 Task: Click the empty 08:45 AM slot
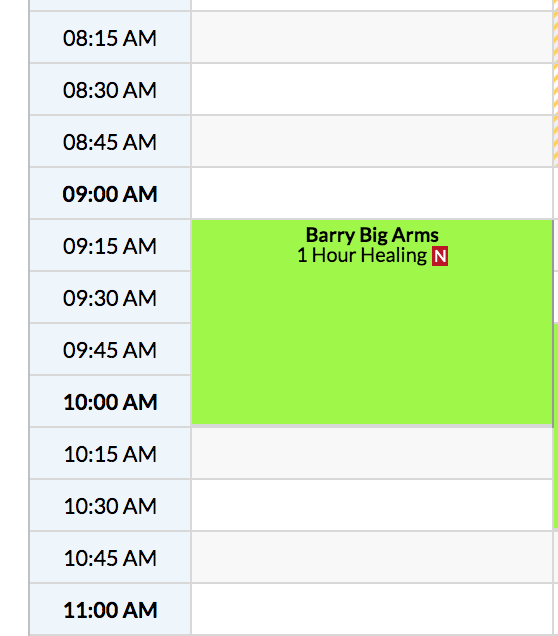pyautogui.click(x=372, y=142)
